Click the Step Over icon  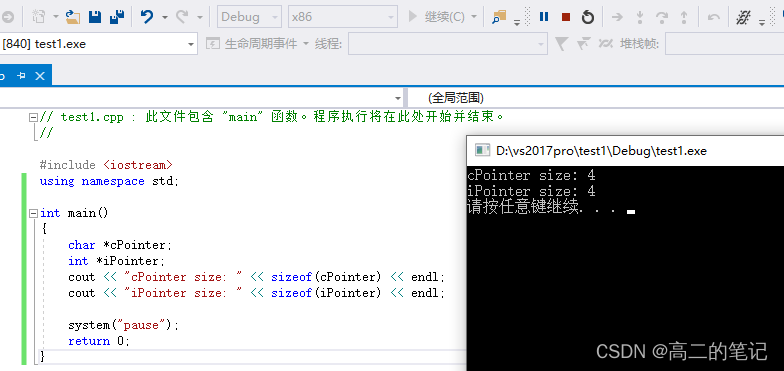pos(662,17)
